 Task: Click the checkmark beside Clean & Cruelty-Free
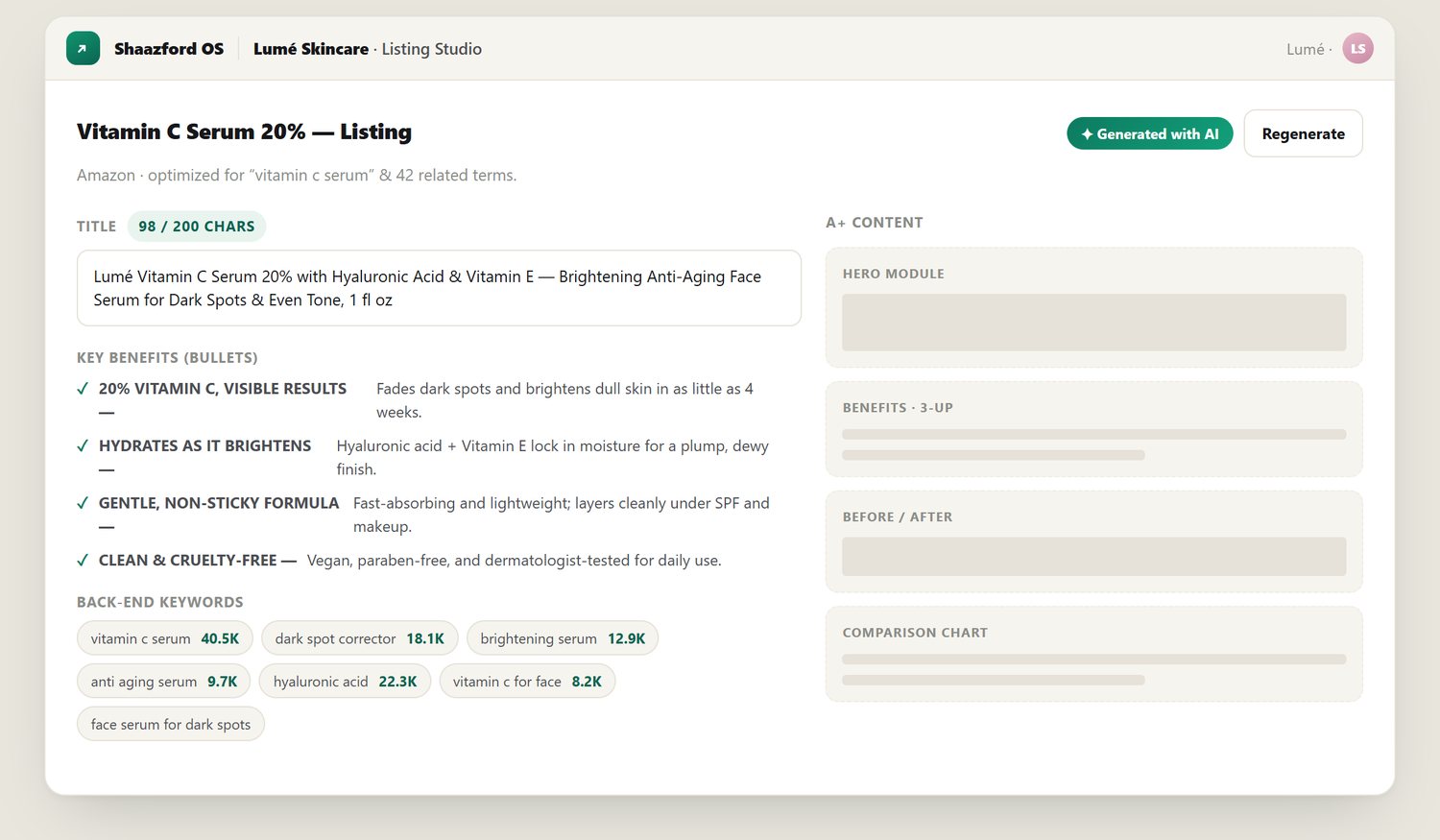pos(83,561)
